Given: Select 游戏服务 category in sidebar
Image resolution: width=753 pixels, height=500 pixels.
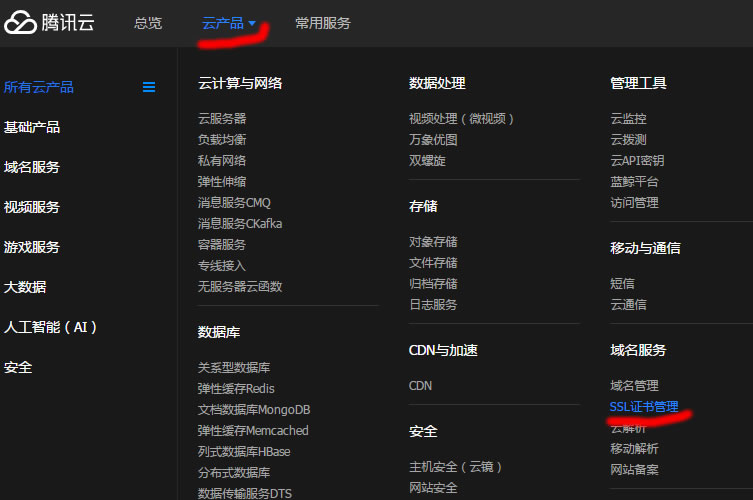Looking at the screenshot, I should 32,247.
